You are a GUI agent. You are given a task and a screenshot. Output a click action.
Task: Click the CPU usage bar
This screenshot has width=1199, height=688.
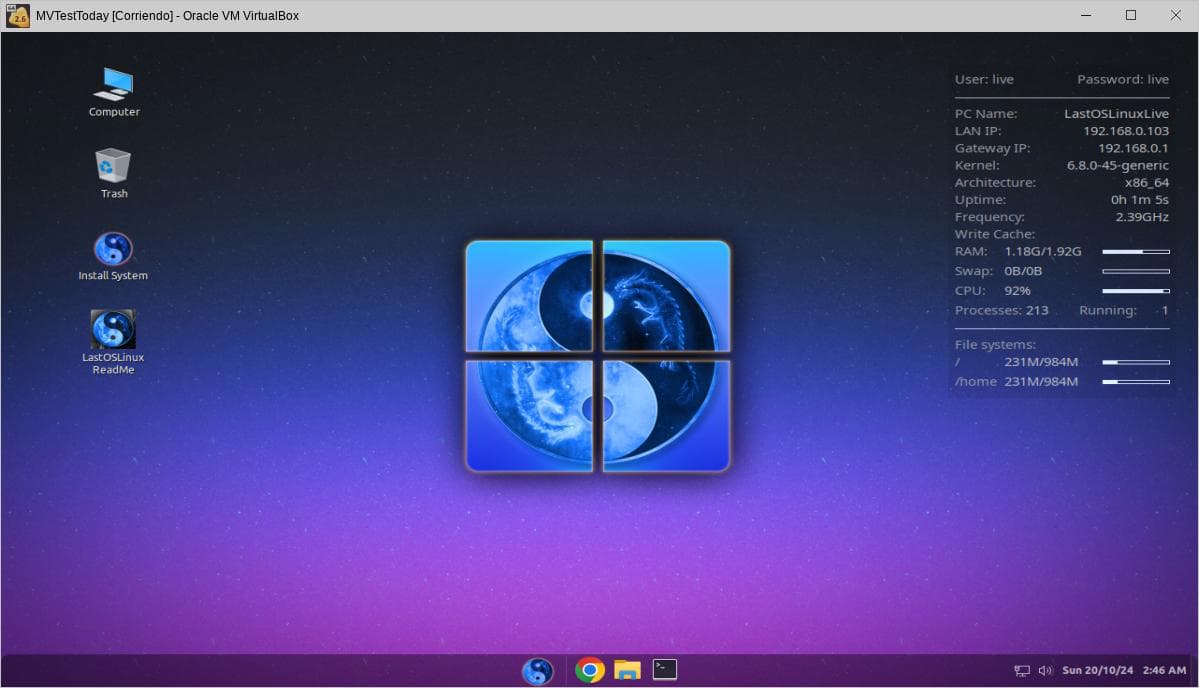click(1135, 291)
